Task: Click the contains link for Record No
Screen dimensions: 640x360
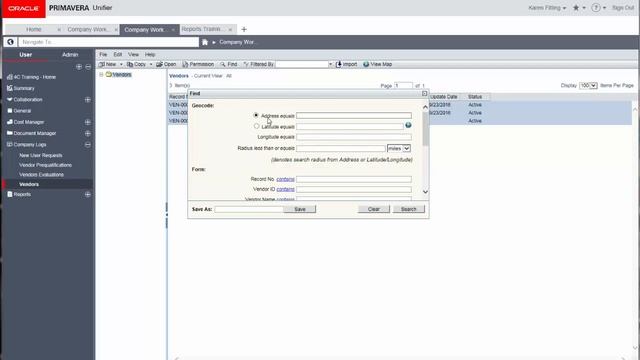Action: [x=285, y=179]
